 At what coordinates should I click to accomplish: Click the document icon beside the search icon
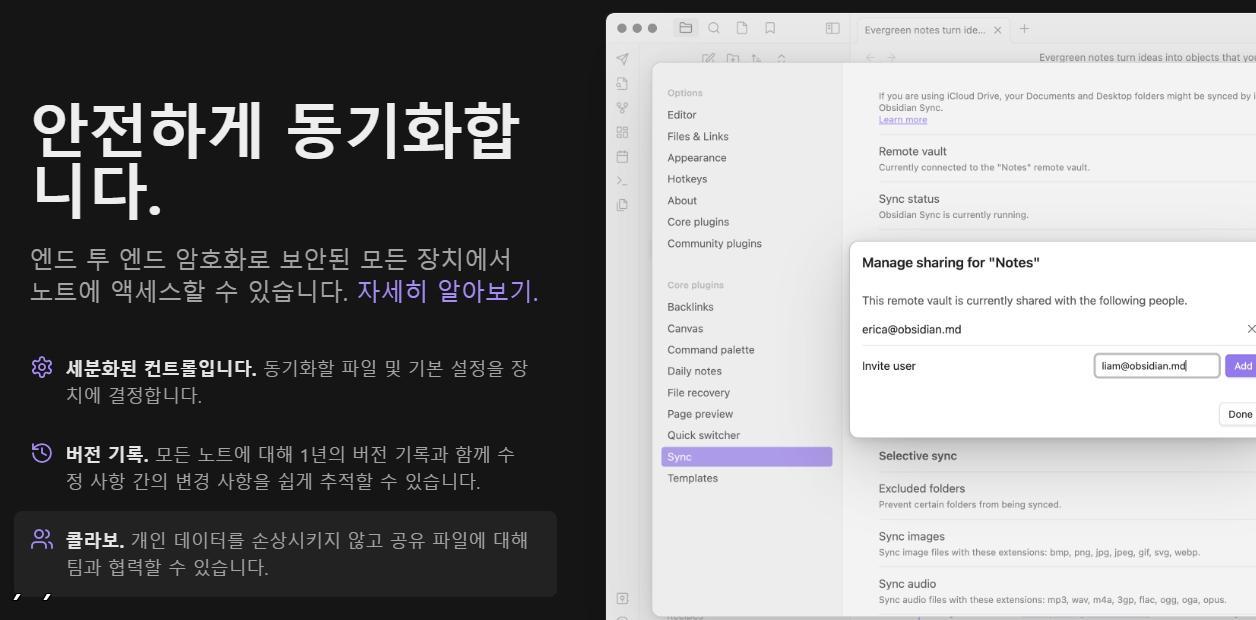tap(742, 29)
